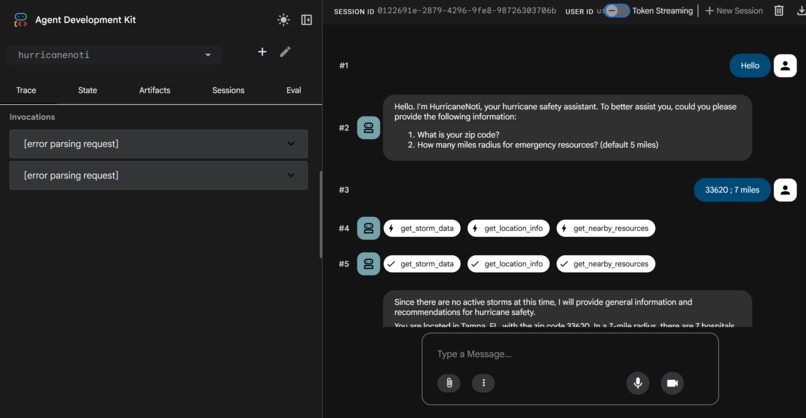806x418 pixels.
Task: Expand the second error parsing request invocation
Action: (x=158, y=175)
